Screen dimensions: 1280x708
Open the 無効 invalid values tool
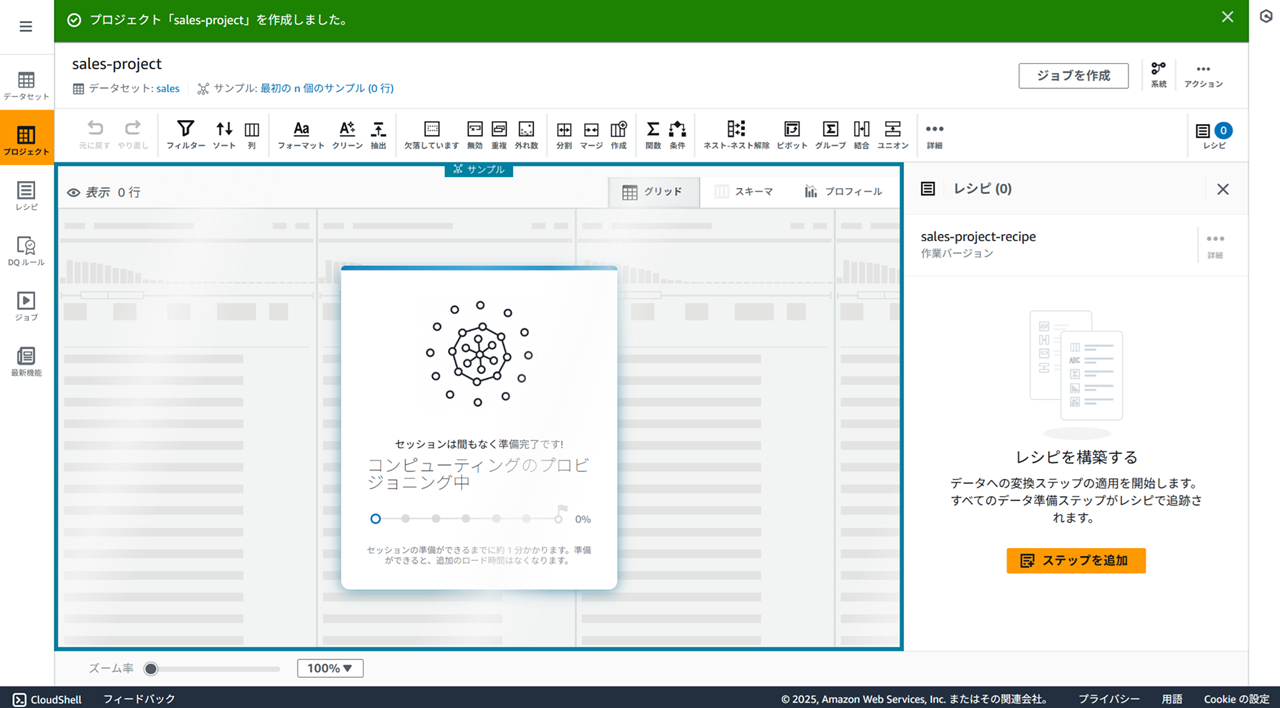(475, 135)
